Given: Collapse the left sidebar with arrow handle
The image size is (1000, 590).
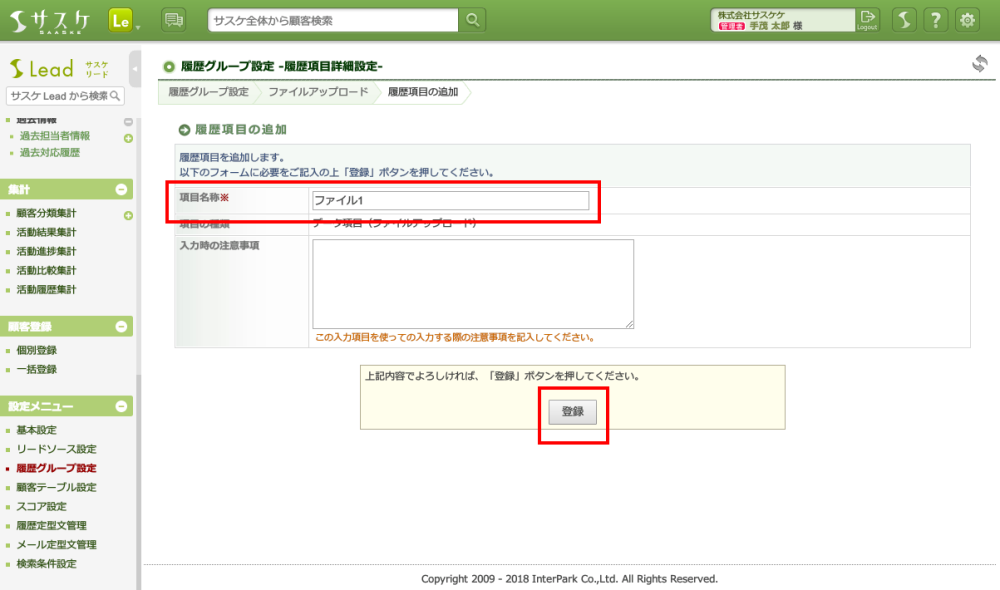Looking at the screenshot, I should (x=135, y=69).
